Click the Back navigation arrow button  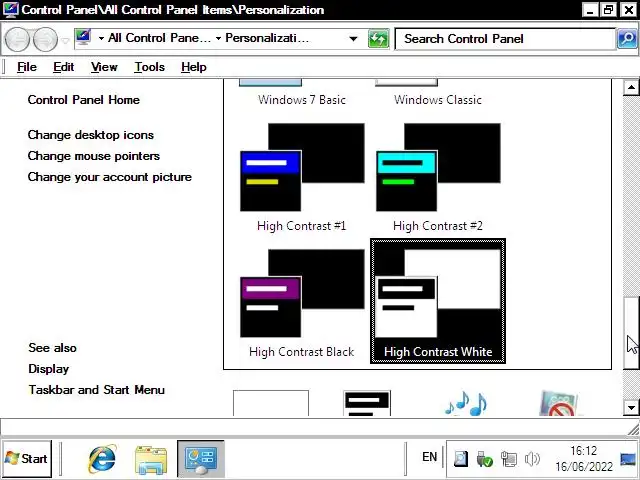17,40
